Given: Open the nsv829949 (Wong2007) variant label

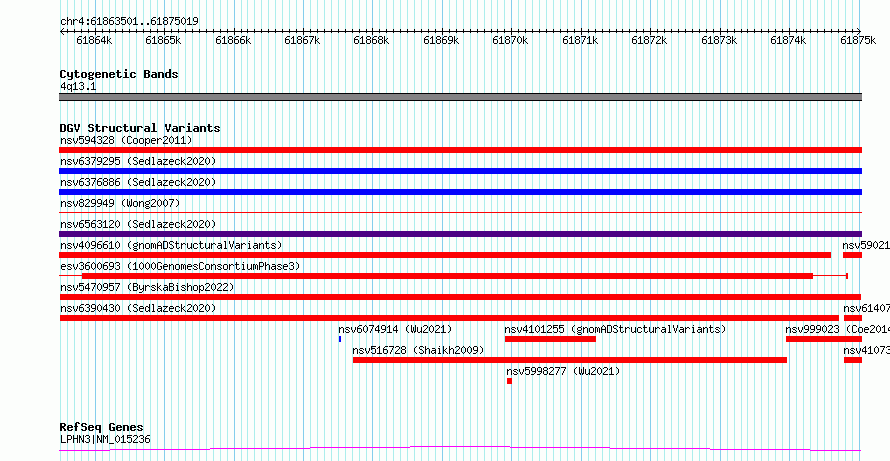Looking at the screenshot, I should click(x=120, y=203).
